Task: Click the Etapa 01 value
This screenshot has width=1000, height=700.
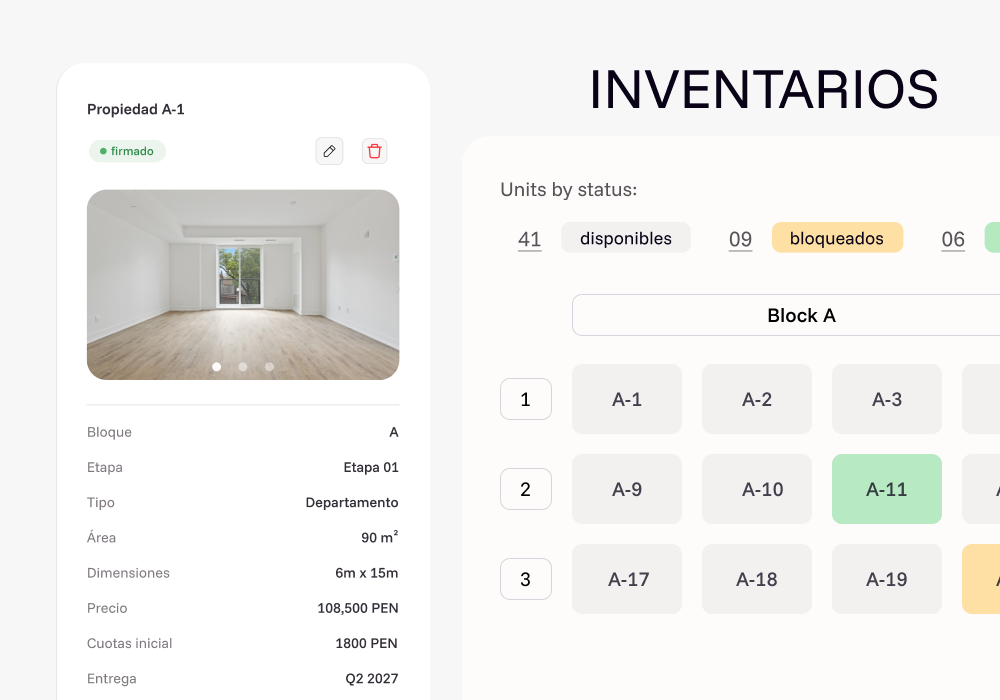Action: pyautogui.click(x=371, y=467)
